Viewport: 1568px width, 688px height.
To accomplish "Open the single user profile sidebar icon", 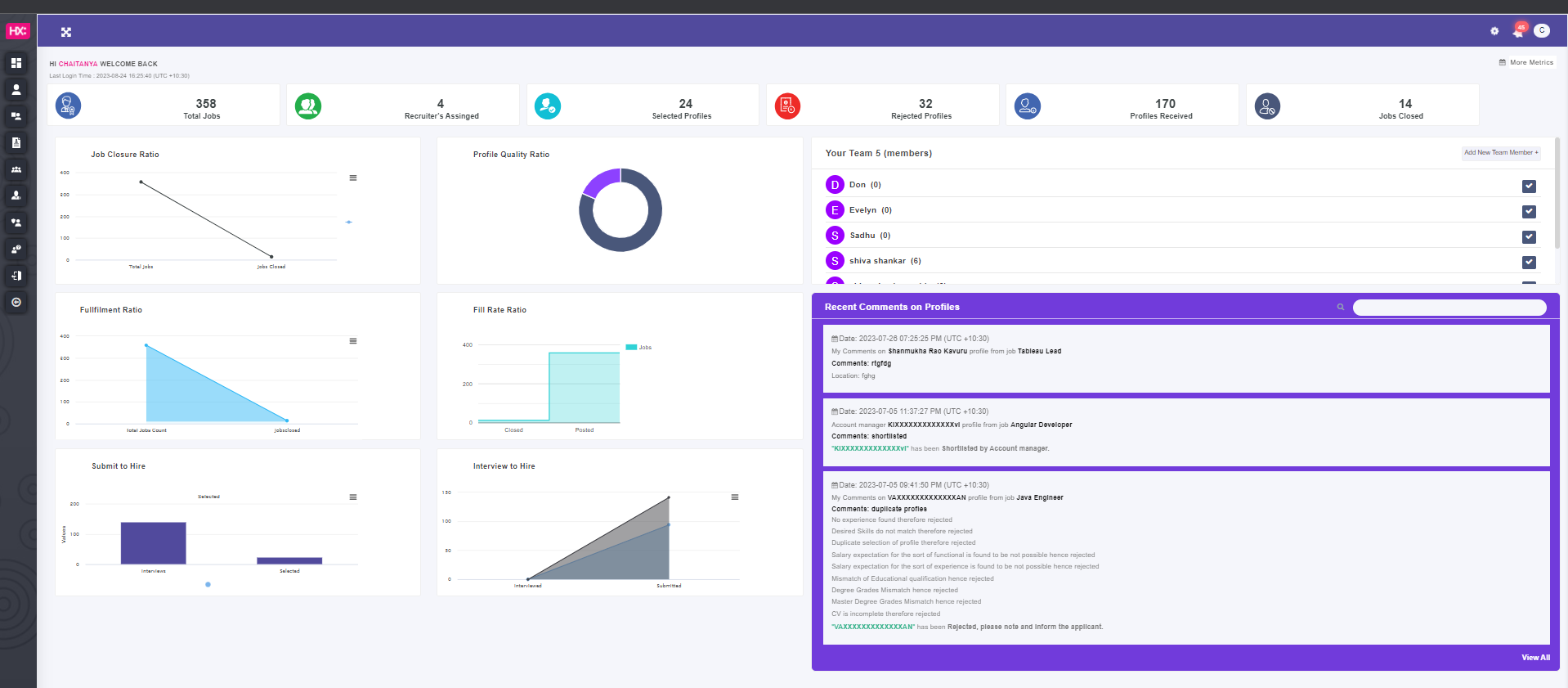I will [16, 89].
